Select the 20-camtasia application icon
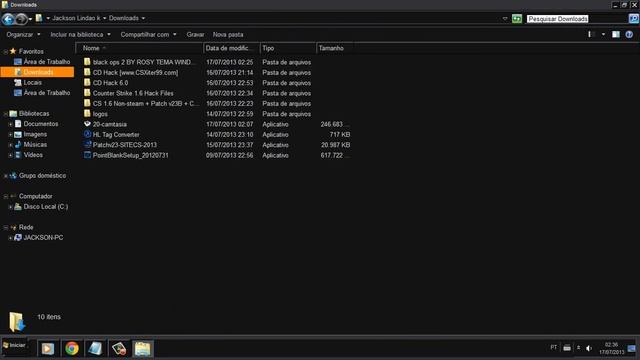Image resolution: width=640 pixels, height=360 pixels. tap(87, 124)
